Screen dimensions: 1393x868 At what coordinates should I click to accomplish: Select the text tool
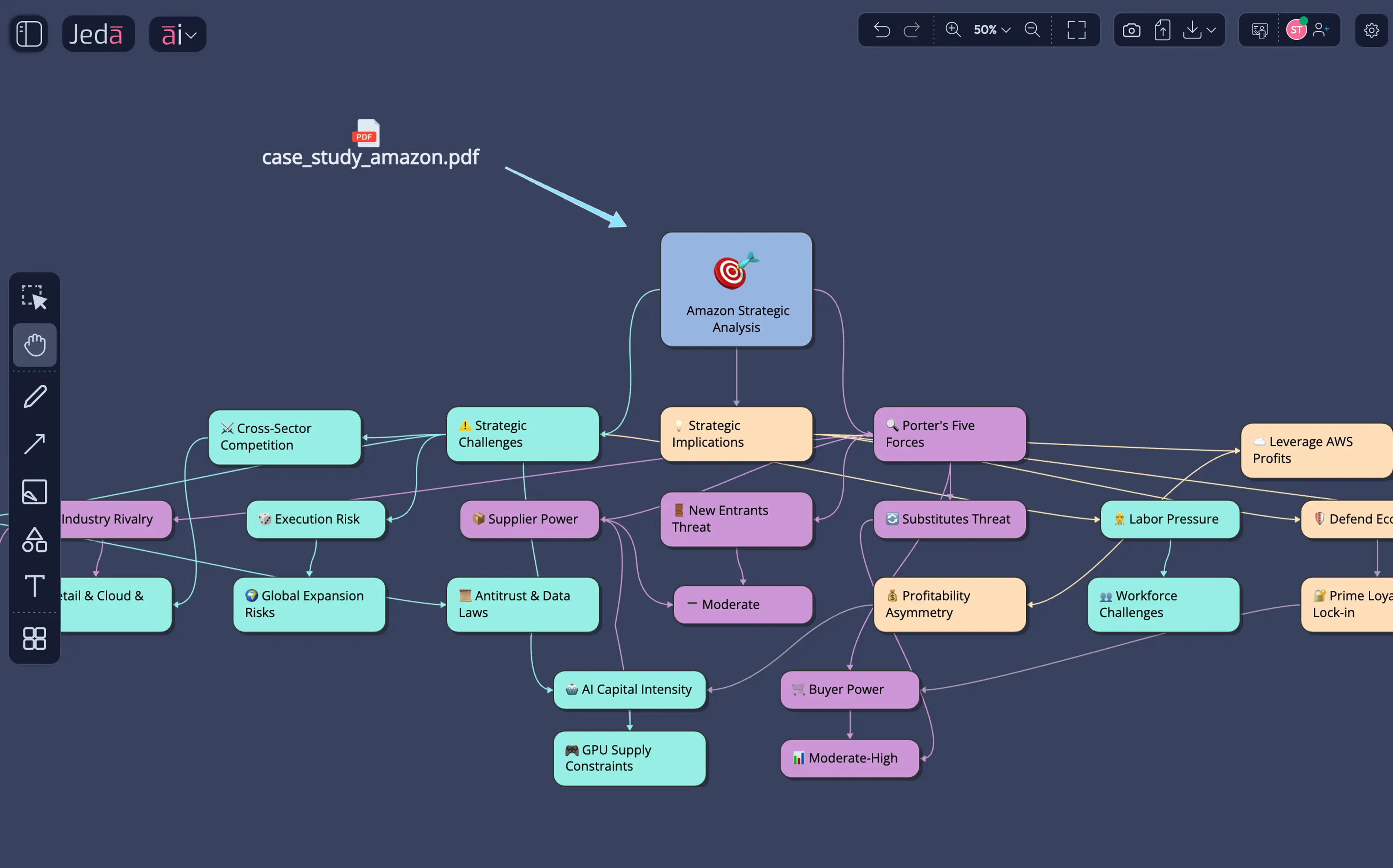(x=34, y=586)
